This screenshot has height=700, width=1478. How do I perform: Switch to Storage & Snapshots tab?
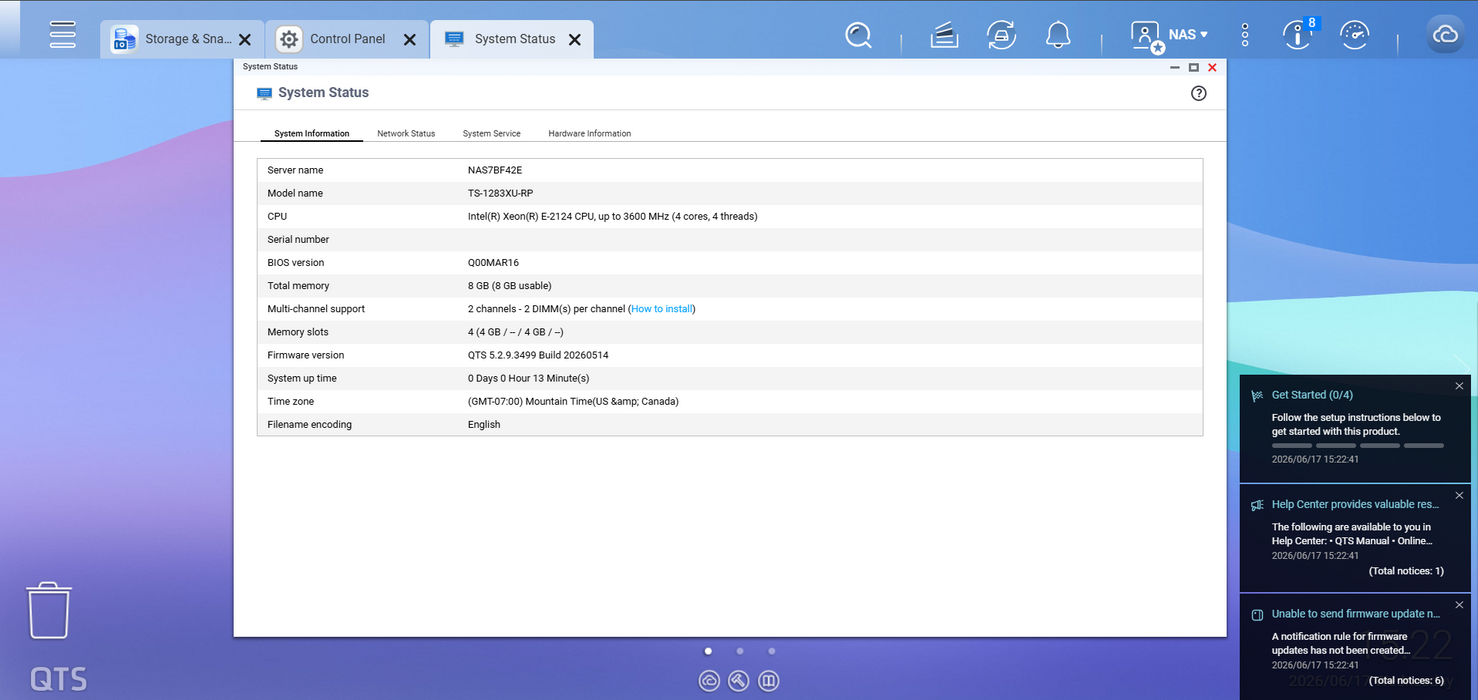[x=182, y=39]
